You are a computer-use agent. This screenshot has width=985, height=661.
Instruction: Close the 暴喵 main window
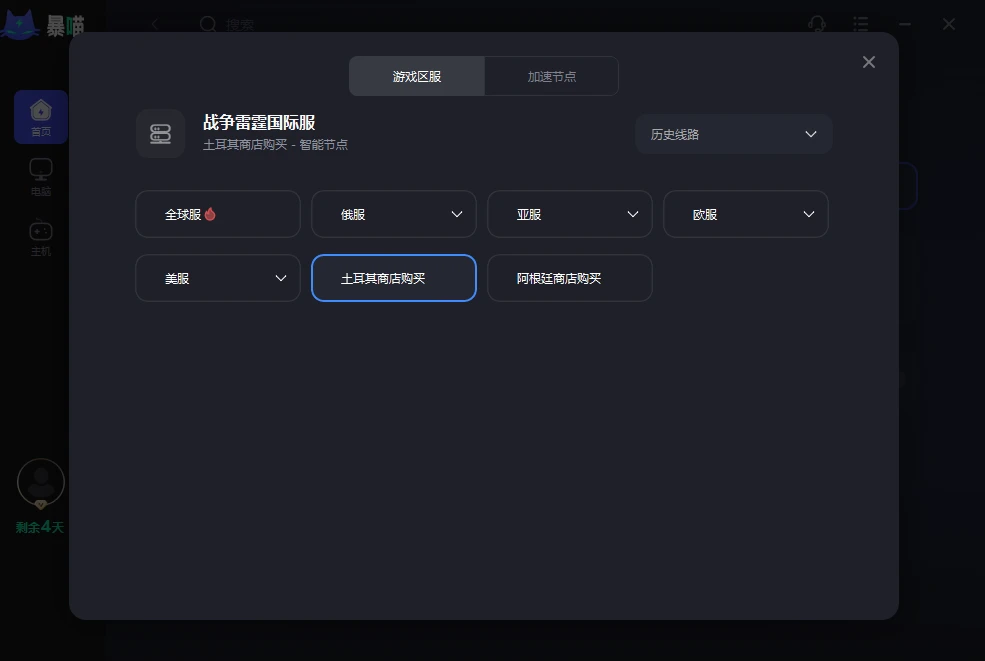pos(949,25)
